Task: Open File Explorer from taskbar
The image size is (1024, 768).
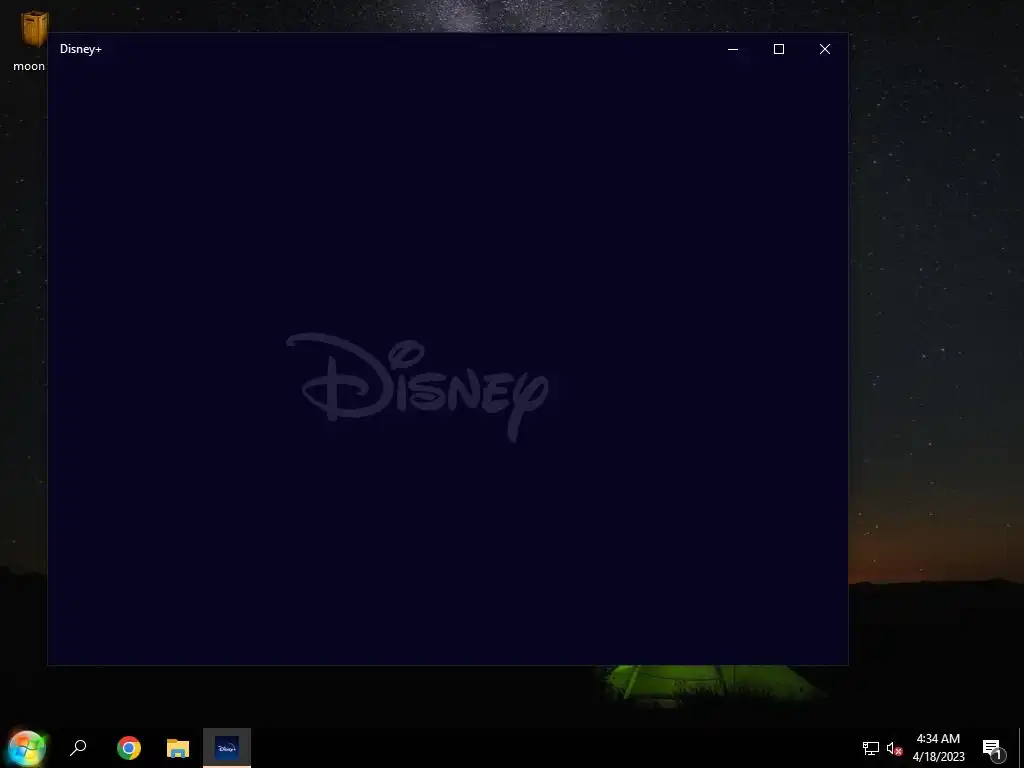Action: tap(178, 748)
